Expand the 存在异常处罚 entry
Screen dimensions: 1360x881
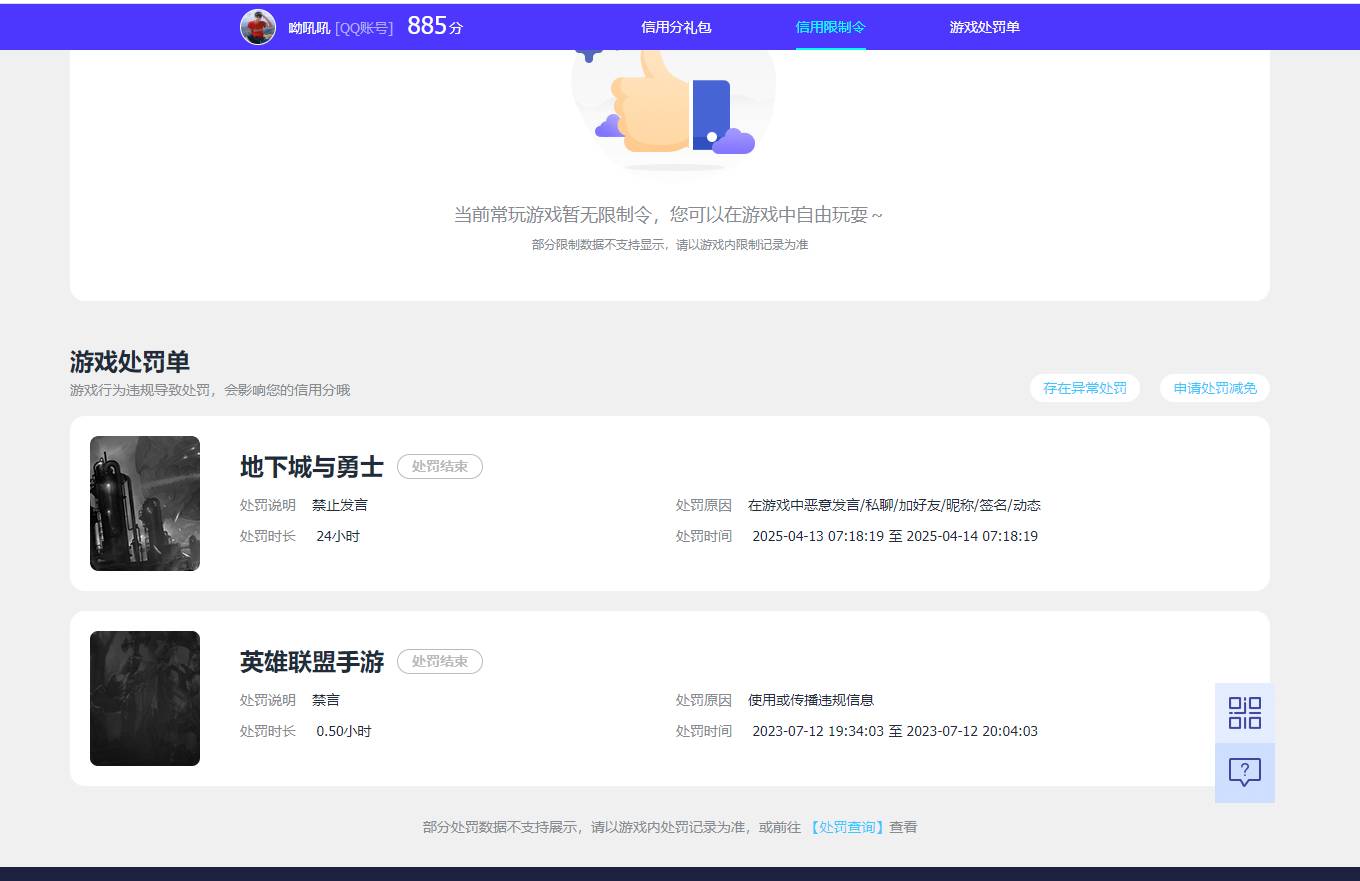pyautogui.click(x=1084, y=388)
